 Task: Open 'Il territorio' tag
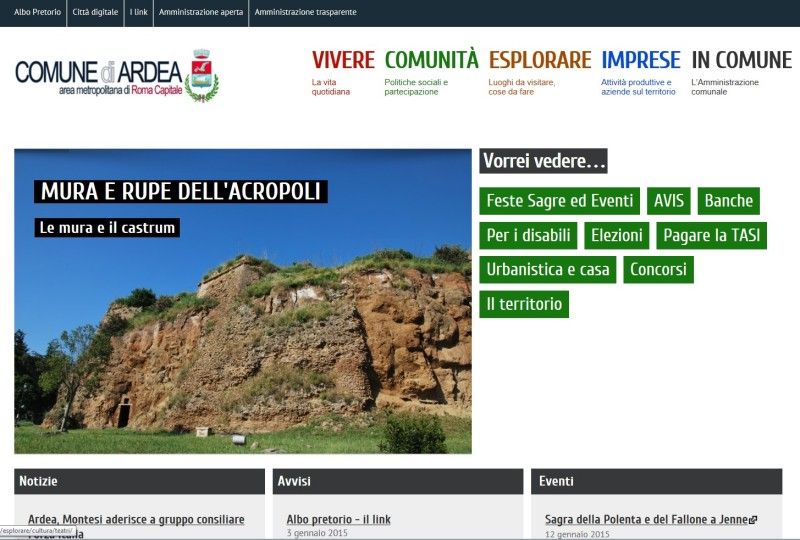(x=524, y=304)
